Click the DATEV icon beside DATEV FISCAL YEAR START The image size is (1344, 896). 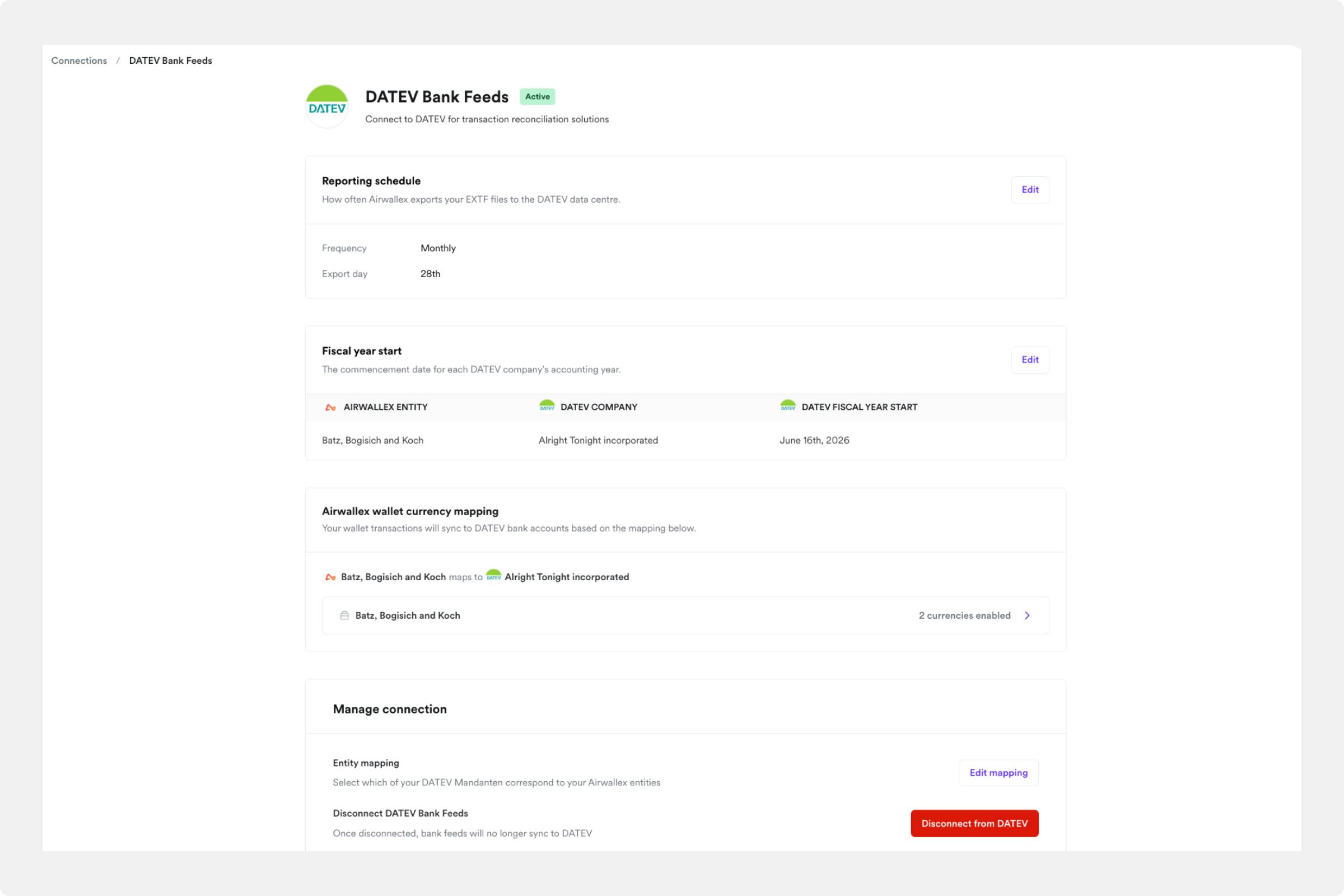pyautogui.click(x=788, y=405)
